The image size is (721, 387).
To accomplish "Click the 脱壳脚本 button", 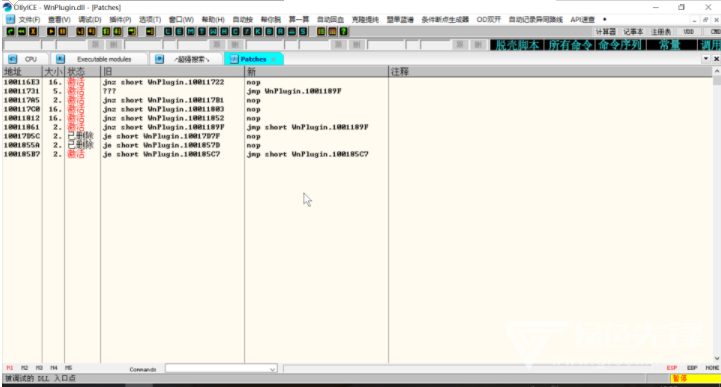I will pyautogui.click(x=517, y=45).
